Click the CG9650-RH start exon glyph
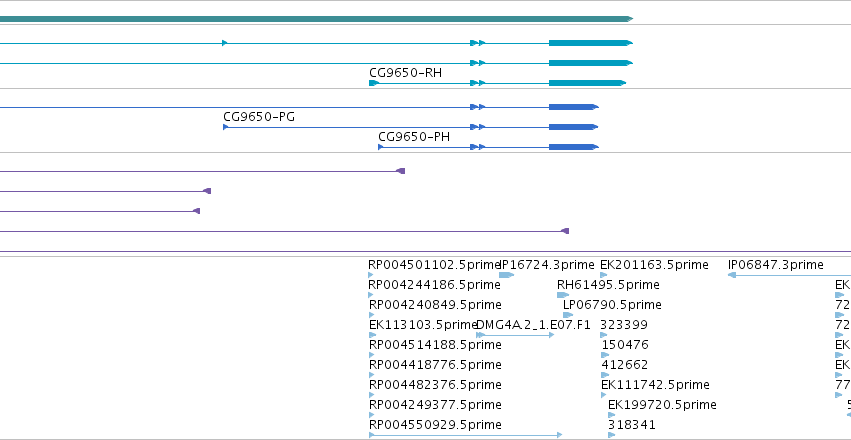 pyautogui.click(x=373, y=83)
